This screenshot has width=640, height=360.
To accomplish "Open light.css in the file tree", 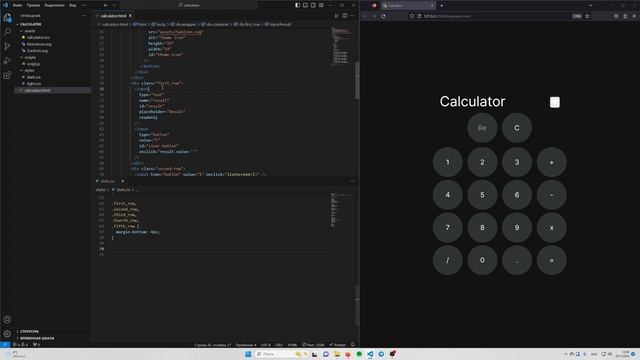I will click(34, 83).
